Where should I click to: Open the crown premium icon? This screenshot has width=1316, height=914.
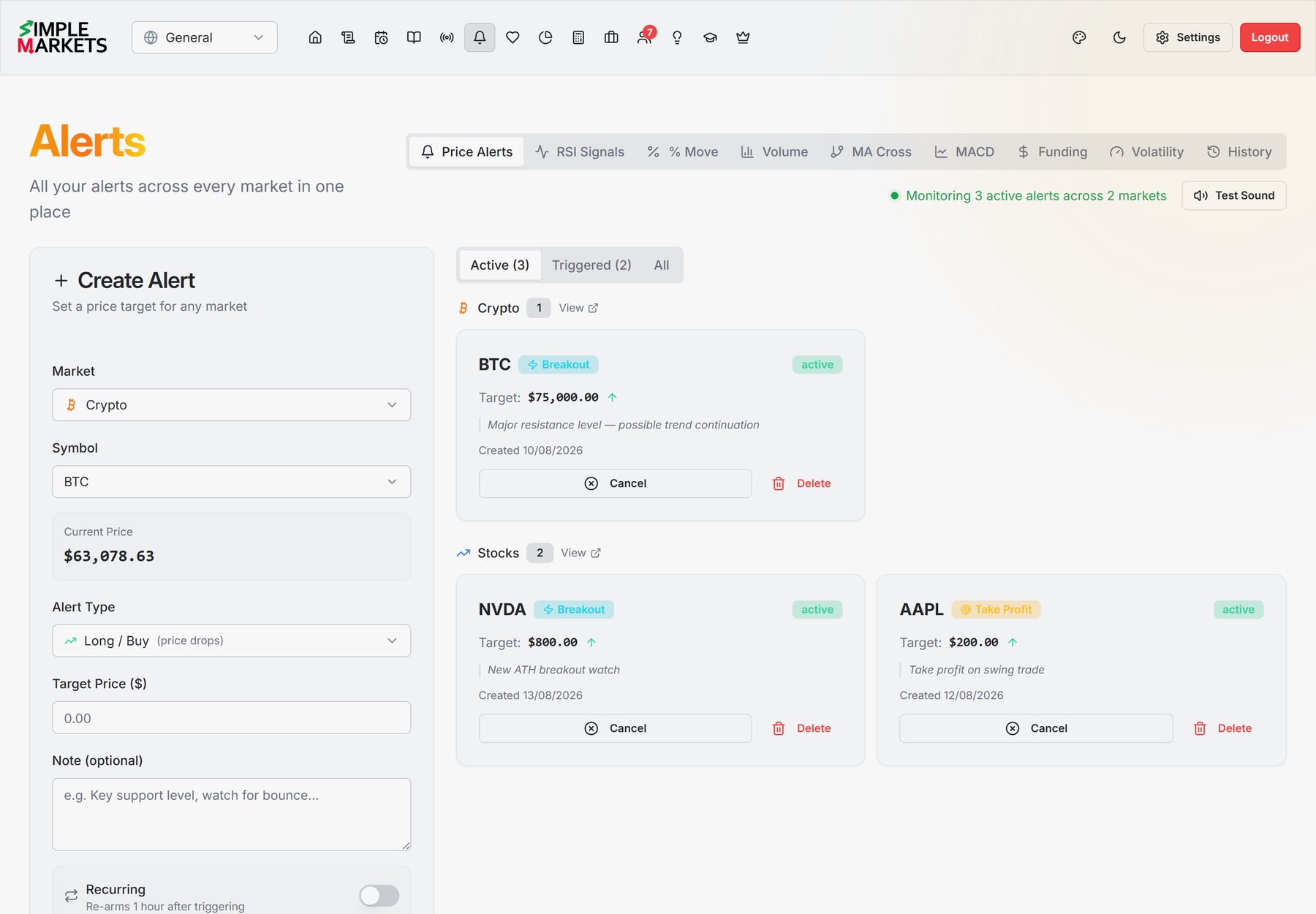(743, 37)
